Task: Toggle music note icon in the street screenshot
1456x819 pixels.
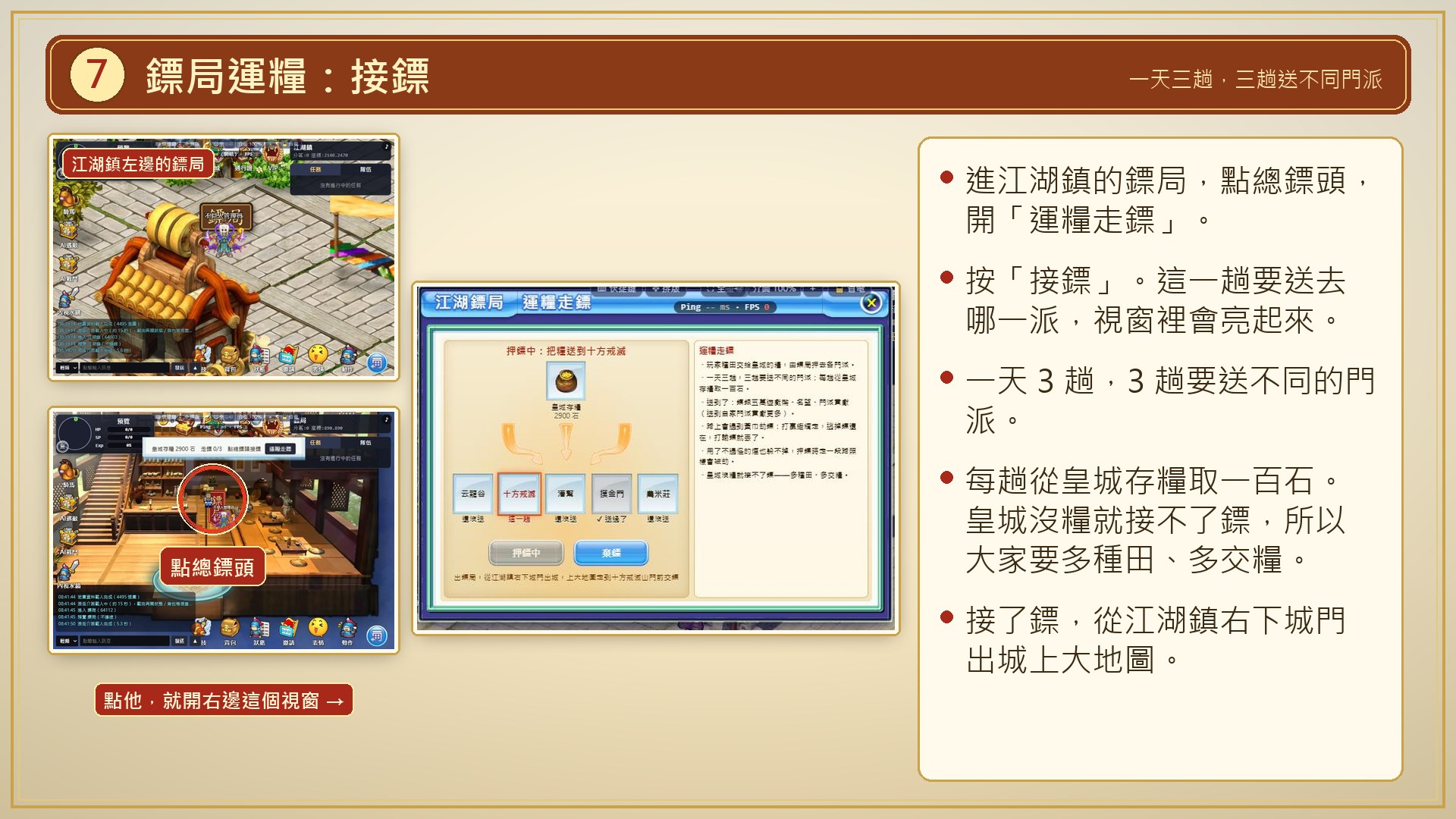Action: 386,146
